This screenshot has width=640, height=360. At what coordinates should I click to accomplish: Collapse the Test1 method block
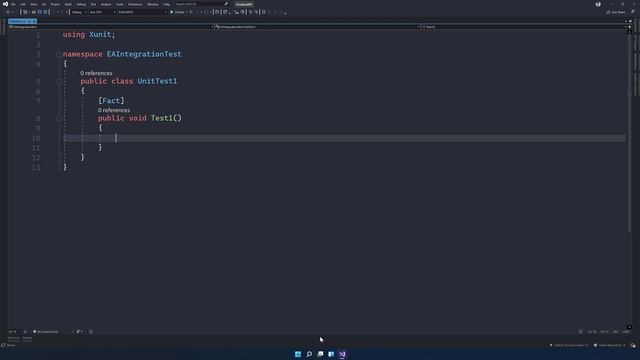[x=59, y=118]
